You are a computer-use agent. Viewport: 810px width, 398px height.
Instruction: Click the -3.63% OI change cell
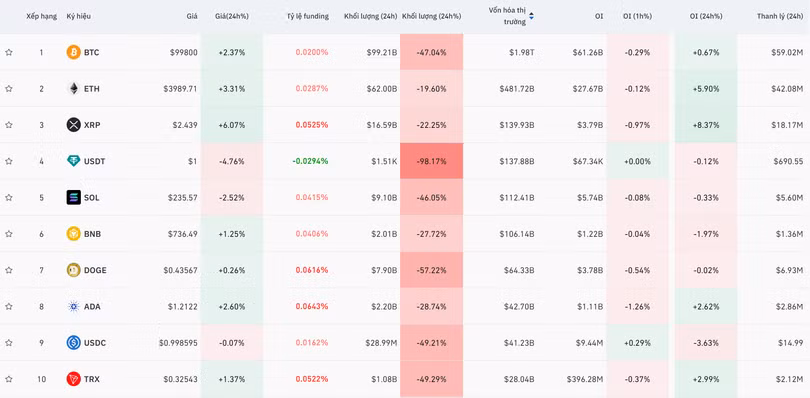click(x=706, y=343)
